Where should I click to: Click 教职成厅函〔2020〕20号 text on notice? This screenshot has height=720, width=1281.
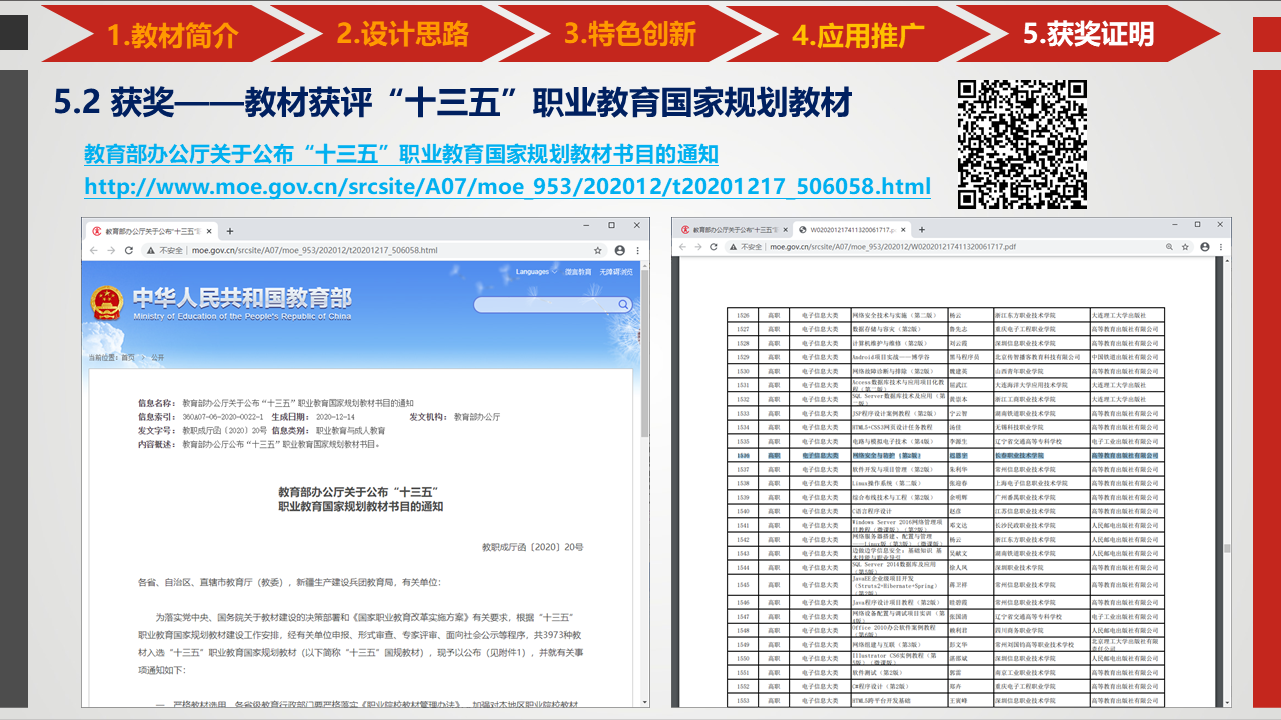(x=532, y=547)
